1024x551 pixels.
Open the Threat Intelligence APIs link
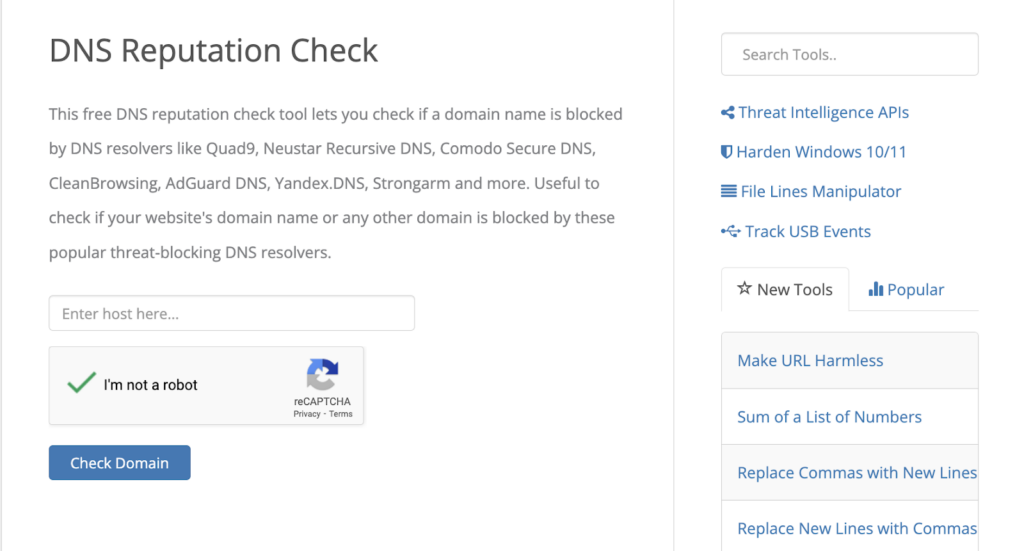coord(823,113)
